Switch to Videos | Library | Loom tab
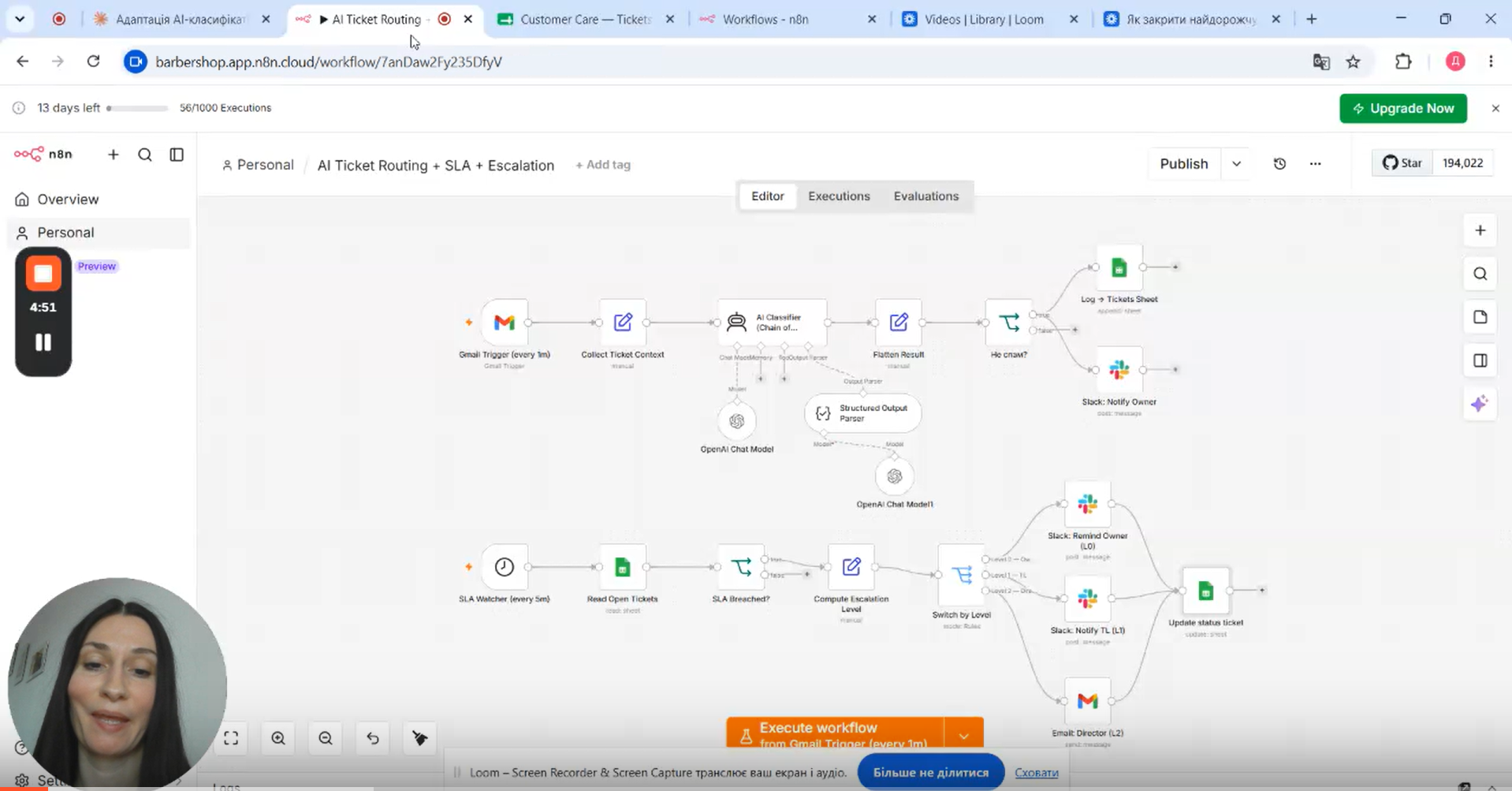The width and height of the screenshot is (1512, 791). (983, 19)
